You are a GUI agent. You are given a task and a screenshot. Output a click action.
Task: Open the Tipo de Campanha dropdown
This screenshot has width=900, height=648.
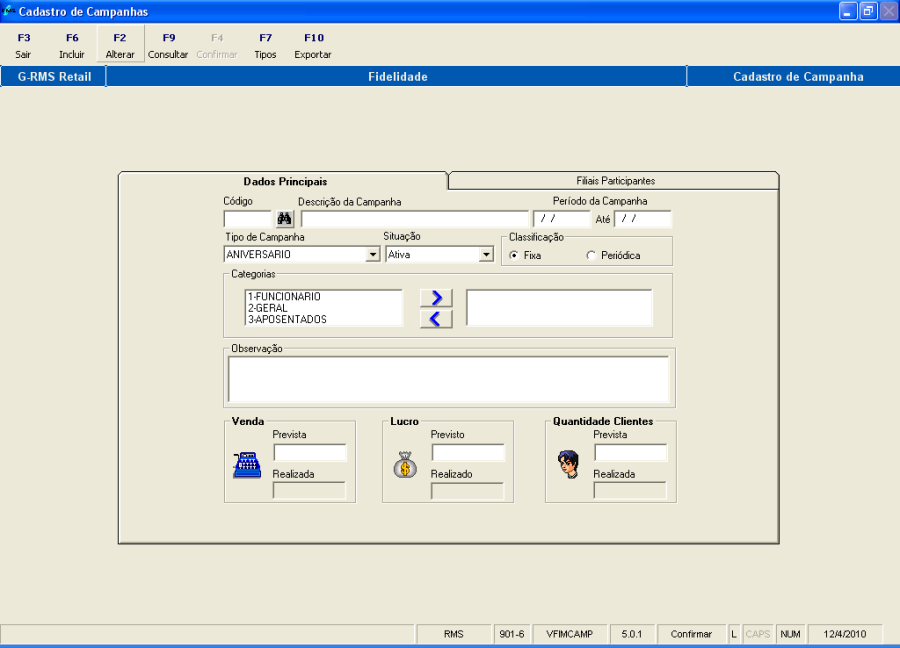372,255
